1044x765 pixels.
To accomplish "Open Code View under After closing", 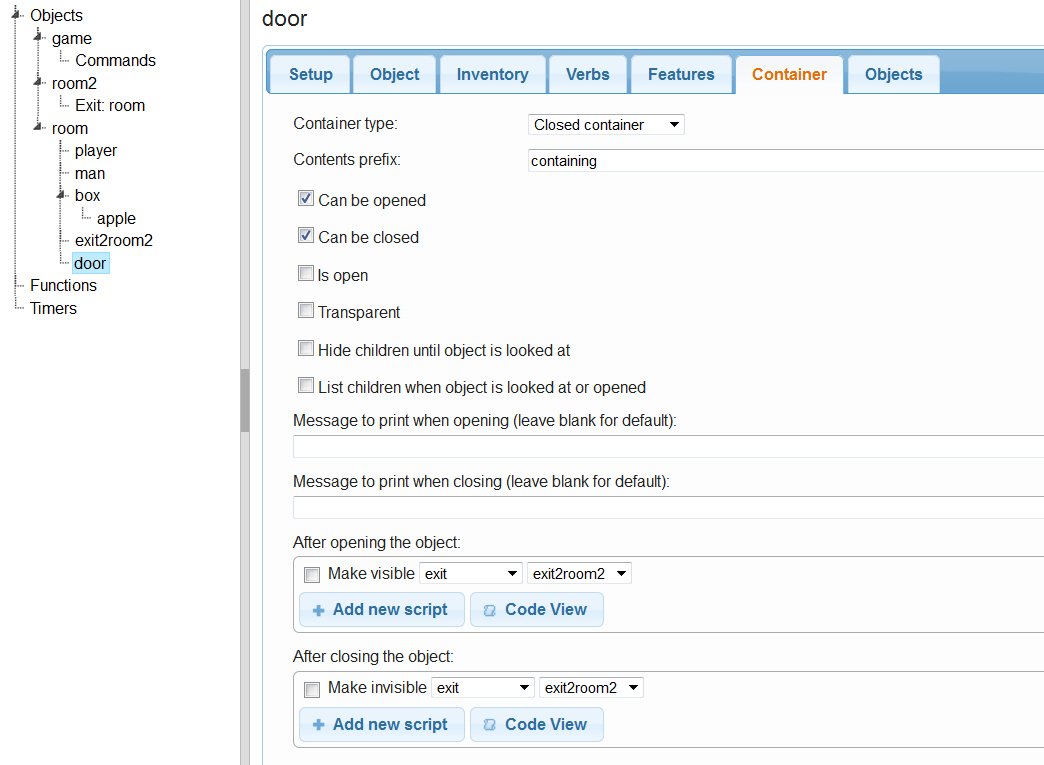I will click(536, 724).
